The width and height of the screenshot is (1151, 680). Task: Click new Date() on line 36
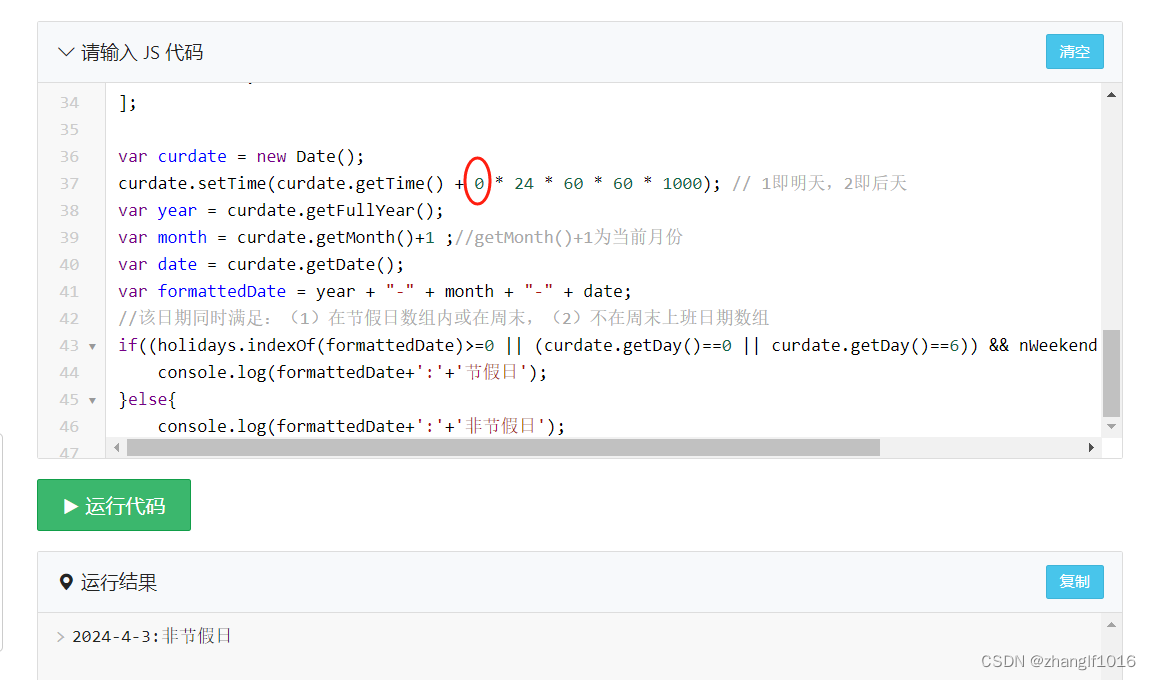coord(305,156)
